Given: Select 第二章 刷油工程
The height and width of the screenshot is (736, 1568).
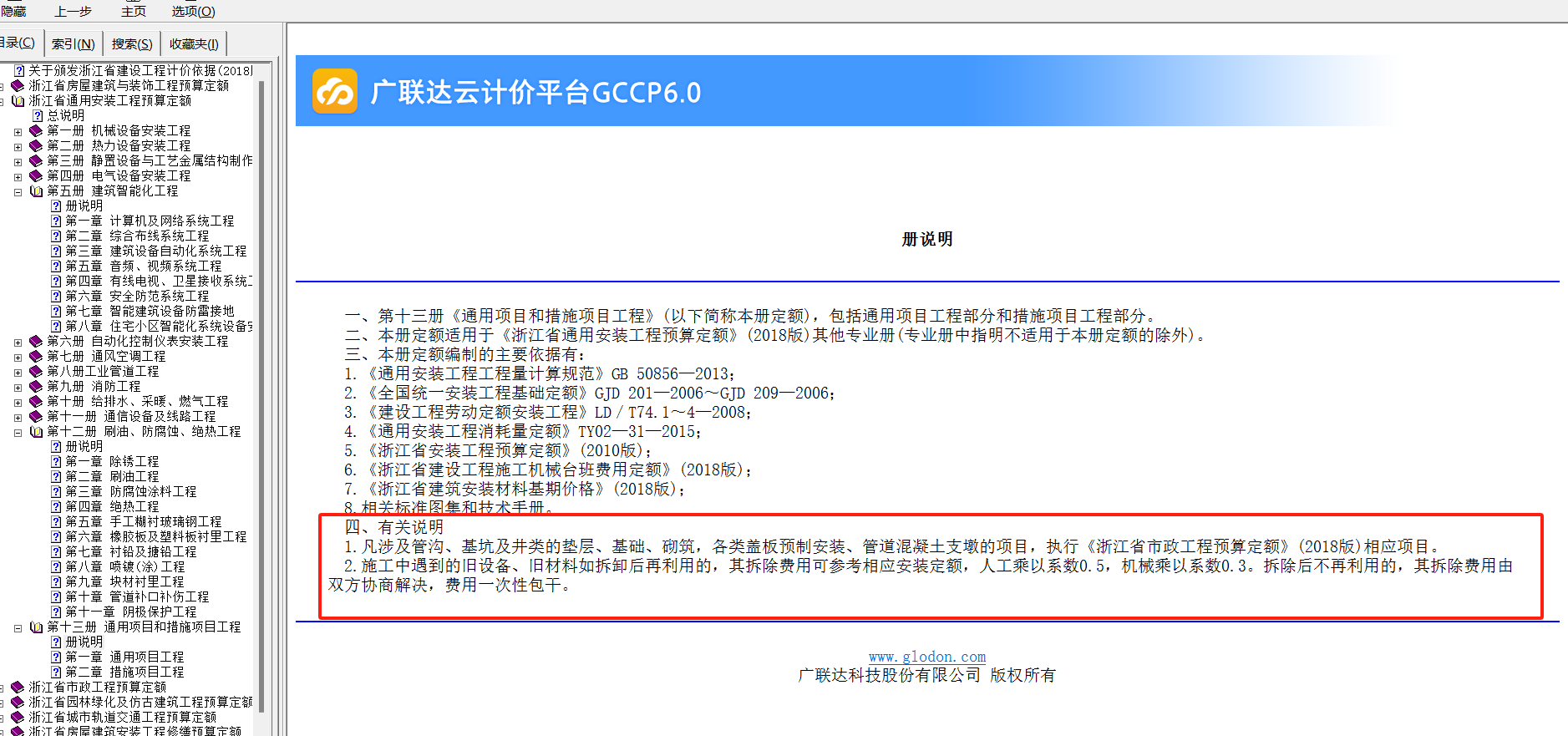Looking at the screenshot, I should click(112, 476).
